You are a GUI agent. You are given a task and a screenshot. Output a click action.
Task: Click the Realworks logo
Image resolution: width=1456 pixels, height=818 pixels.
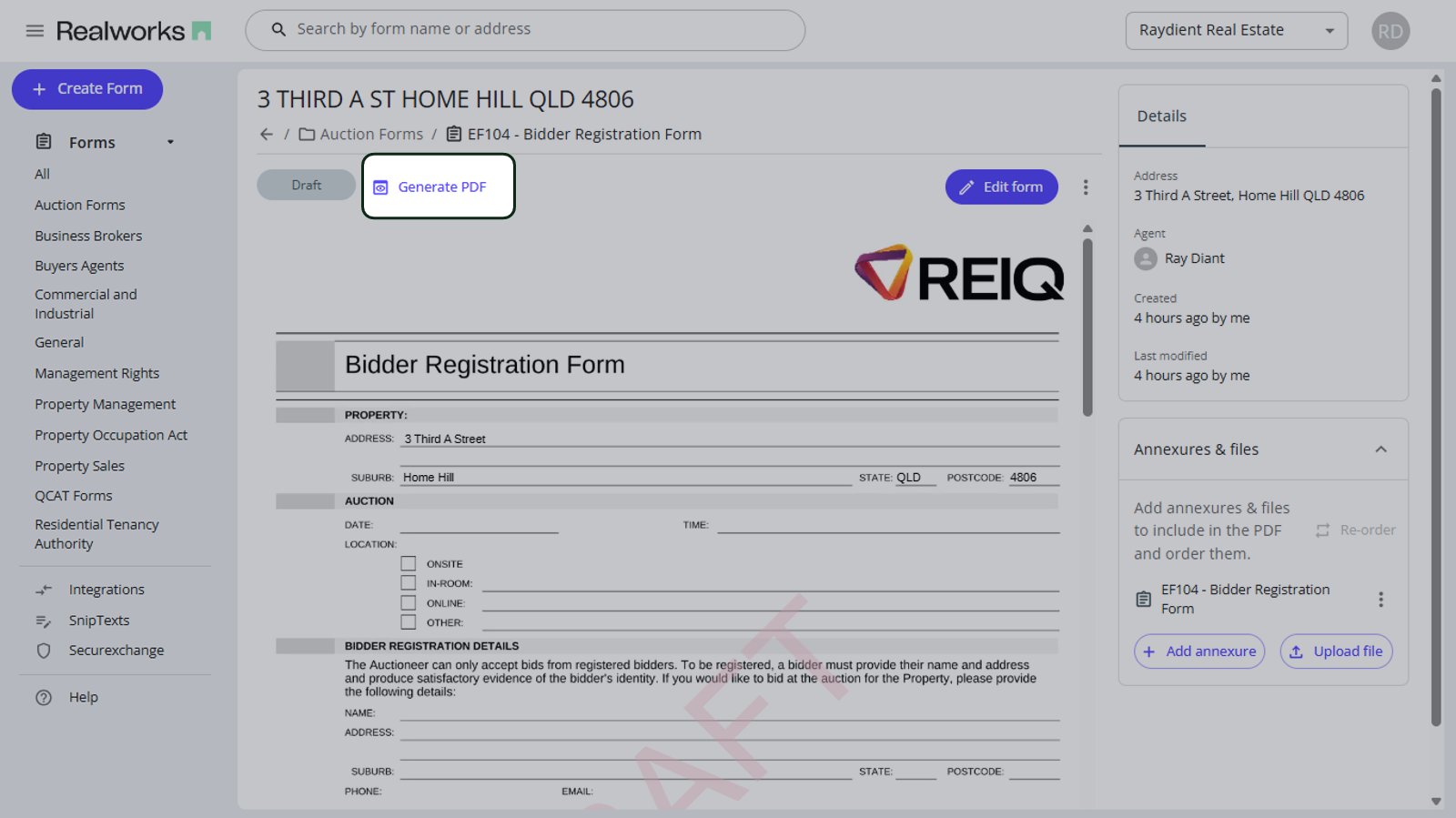[134, 31]
